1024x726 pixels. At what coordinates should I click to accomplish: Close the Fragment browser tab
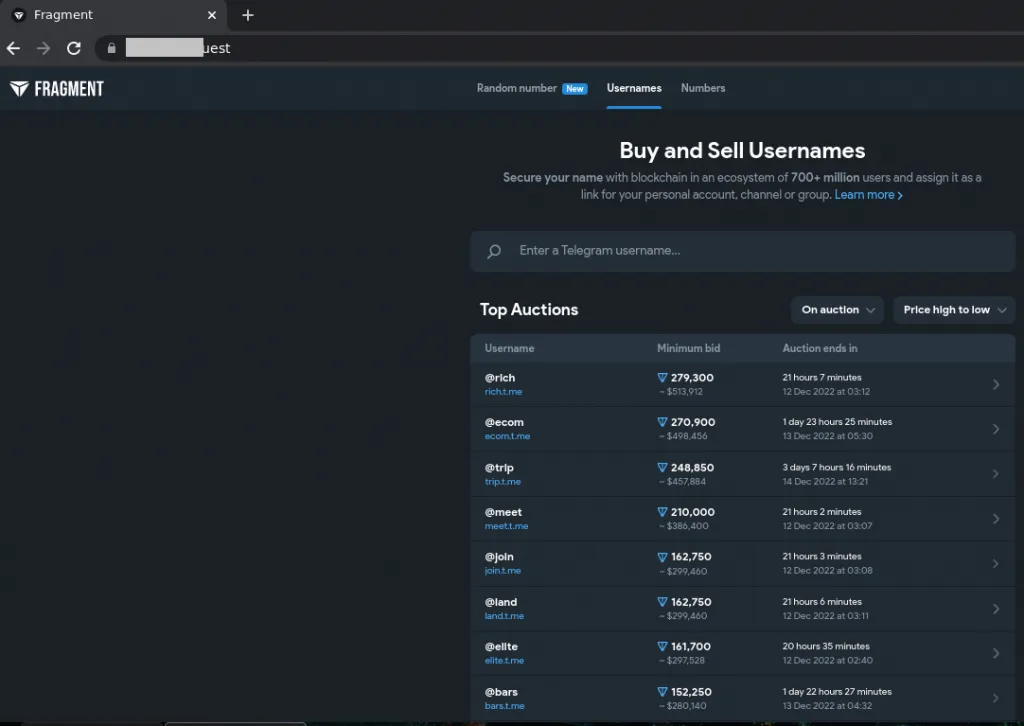pyautogui.click(x=212, y=15)
